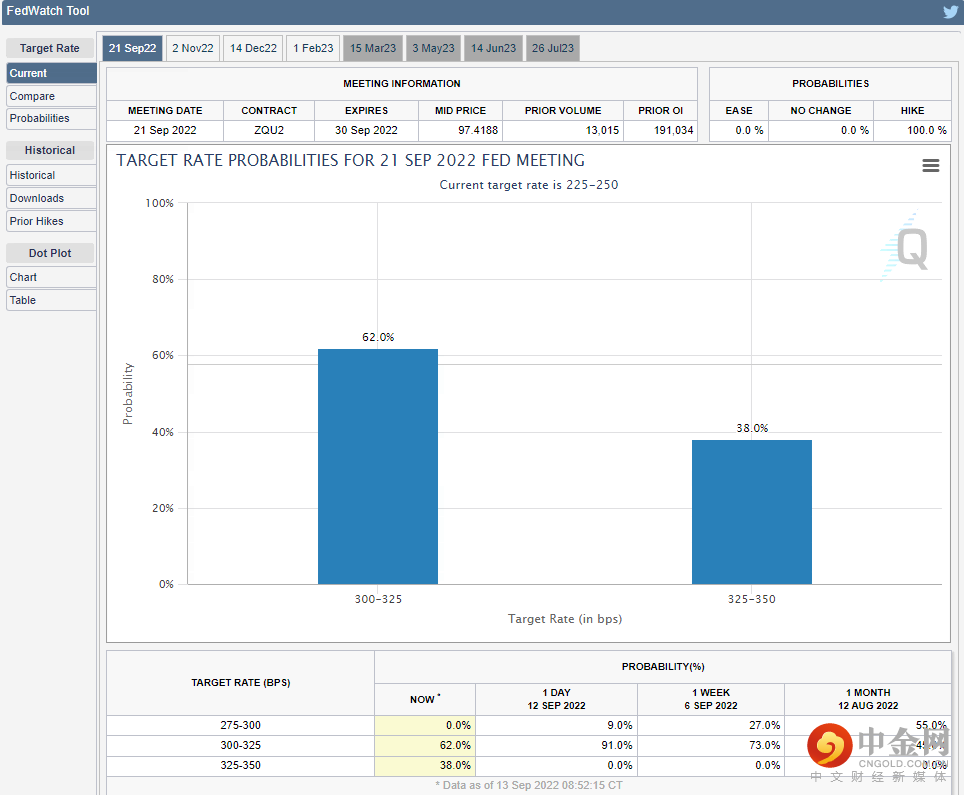Select the 26 Jul23 meeting tab
Screen dimensions: 964x795
pos(553,48)
